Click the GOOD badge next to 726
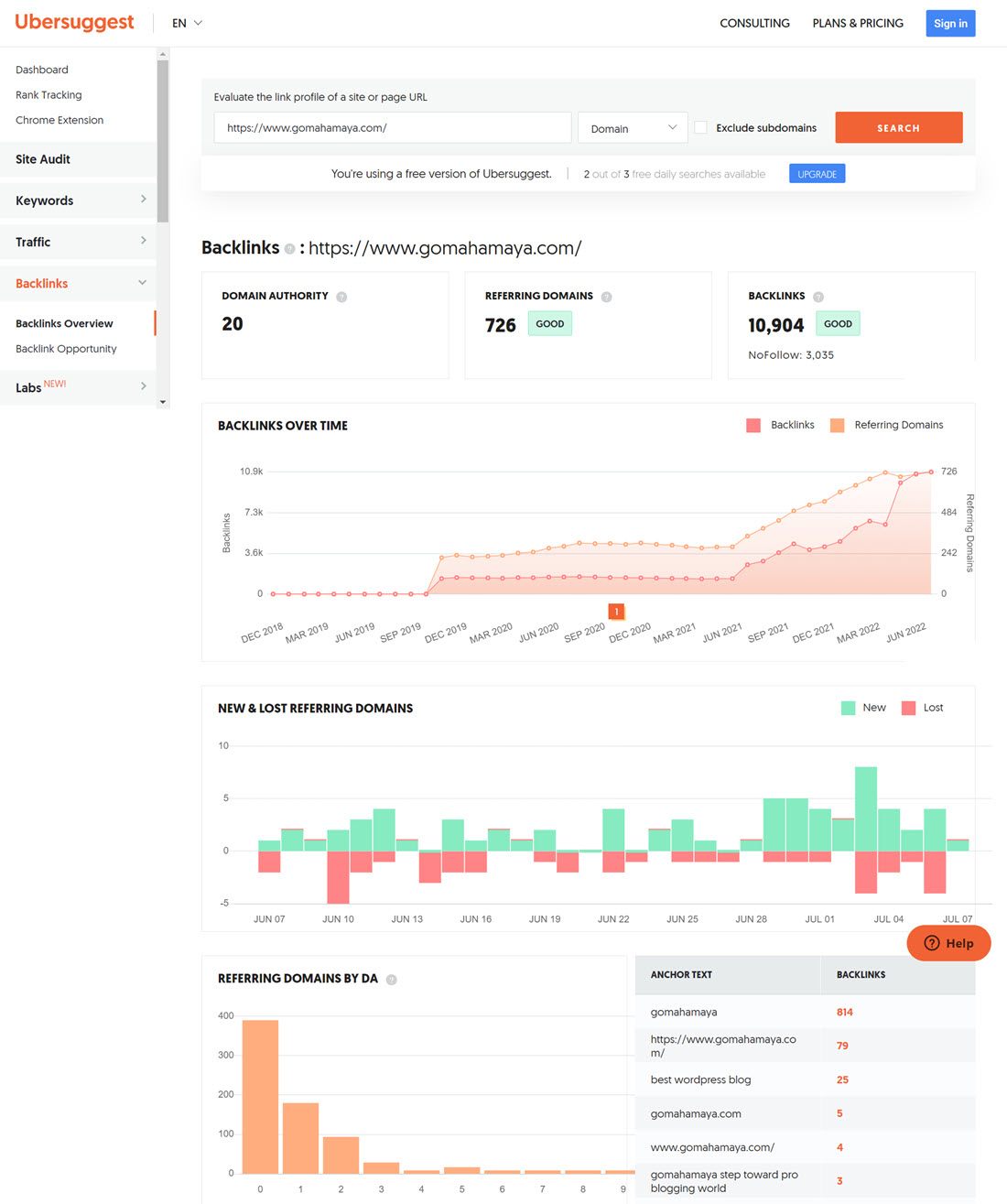The width and height of the screenshot is (1007, 1204). 550,324
